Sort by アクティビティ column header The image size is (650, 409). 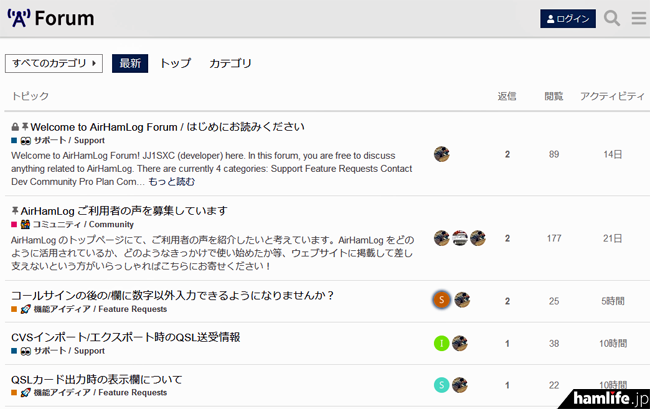click(612, 96)
